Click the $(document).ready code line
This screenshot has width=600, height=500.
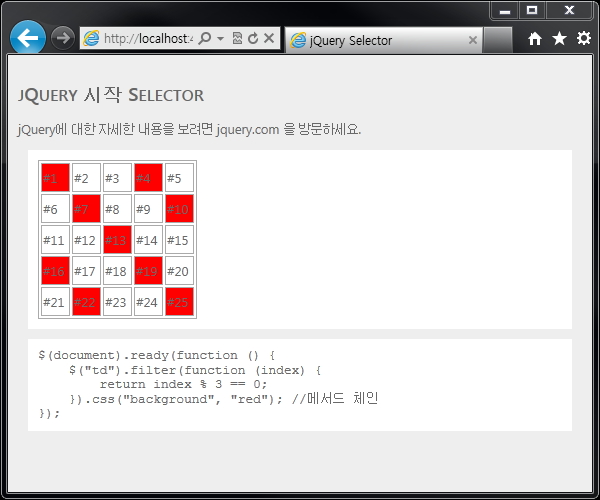157,355
